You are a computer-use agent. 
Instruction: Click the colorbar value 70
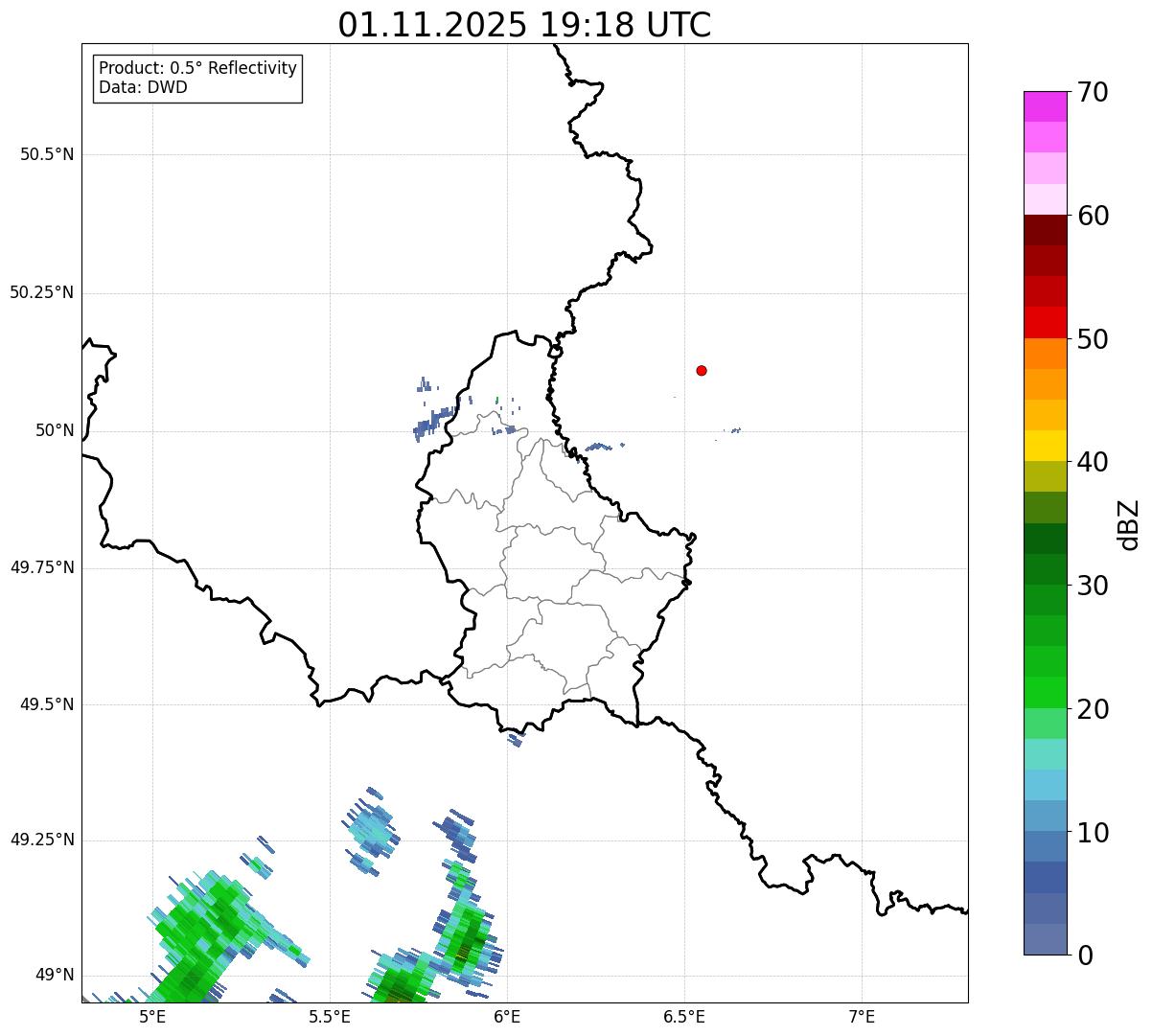(x=1093, y=92)
